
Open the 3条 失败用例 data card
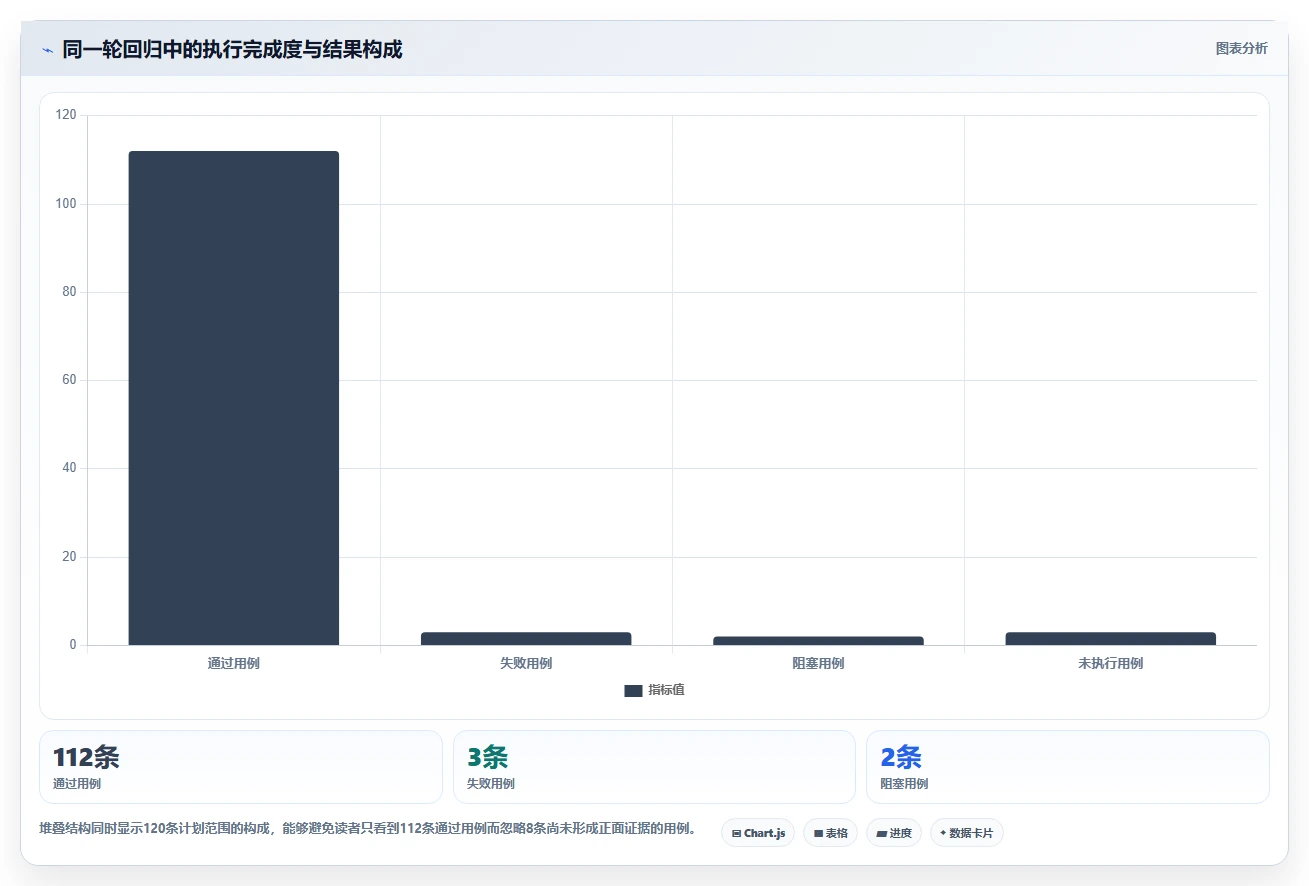pos(654,767)
